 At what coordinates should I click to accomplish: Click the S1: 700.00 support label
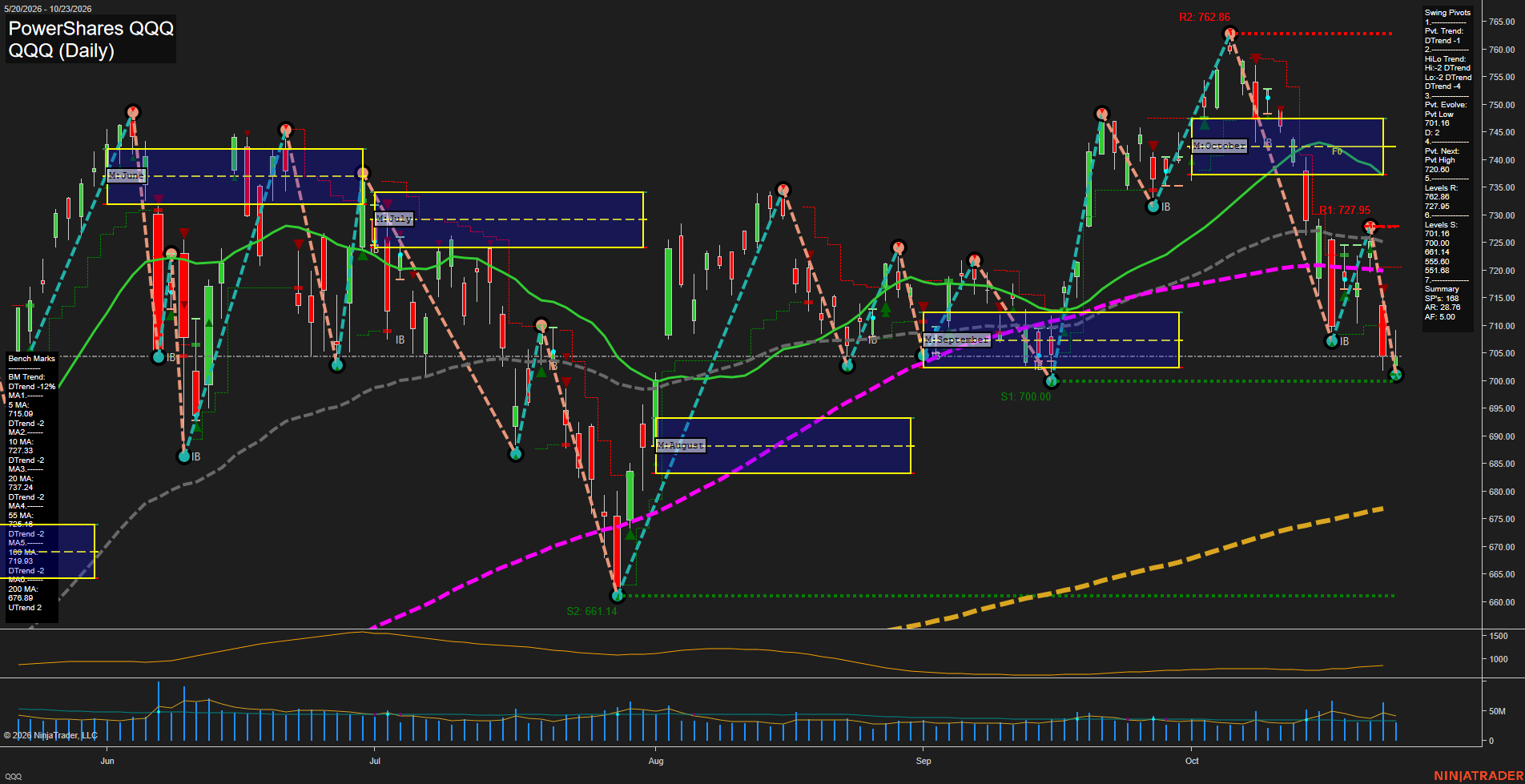coord(1026,396)
